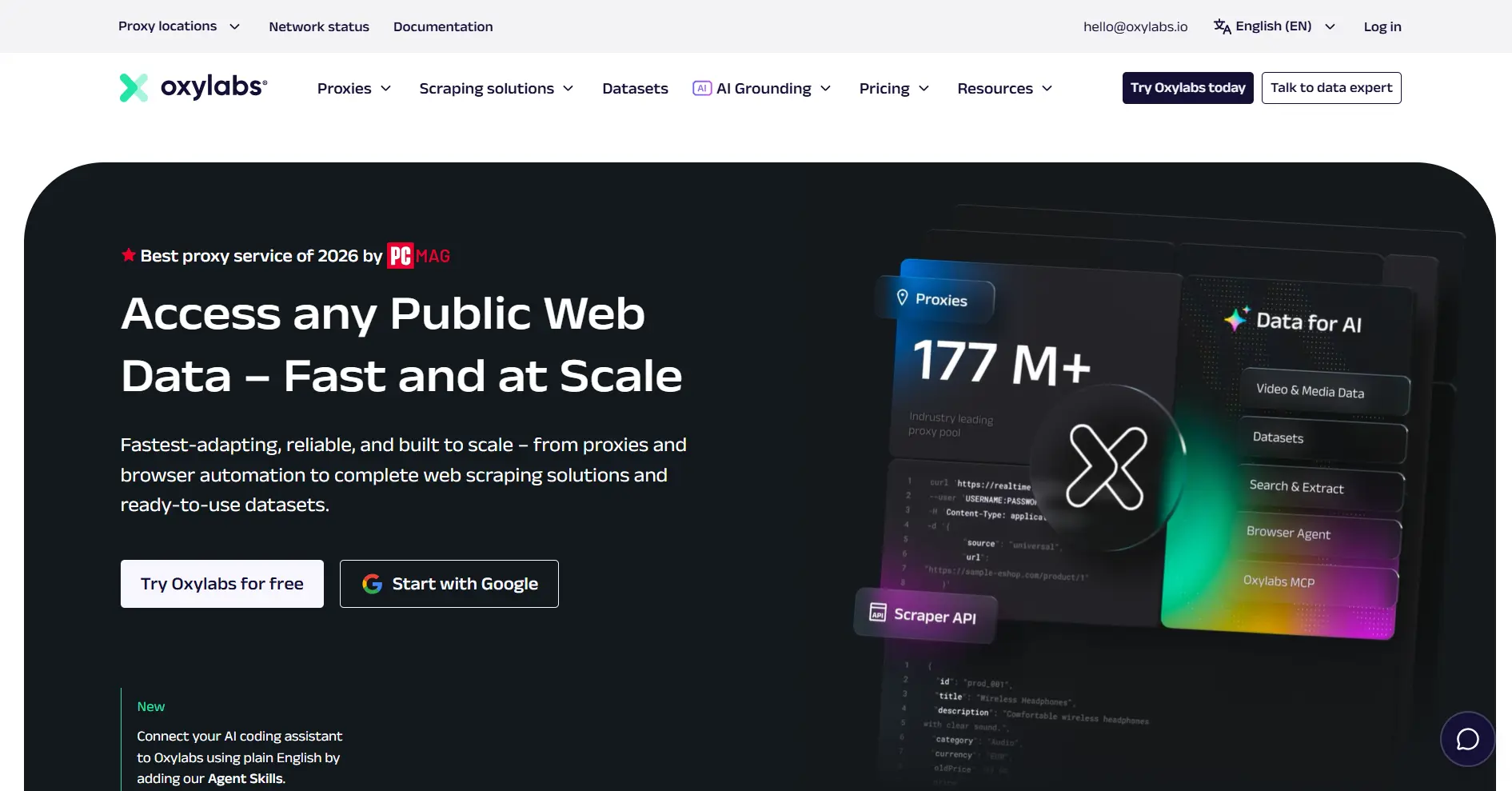
Task: Click Talk to data expert button
Action: (1331, 88)
